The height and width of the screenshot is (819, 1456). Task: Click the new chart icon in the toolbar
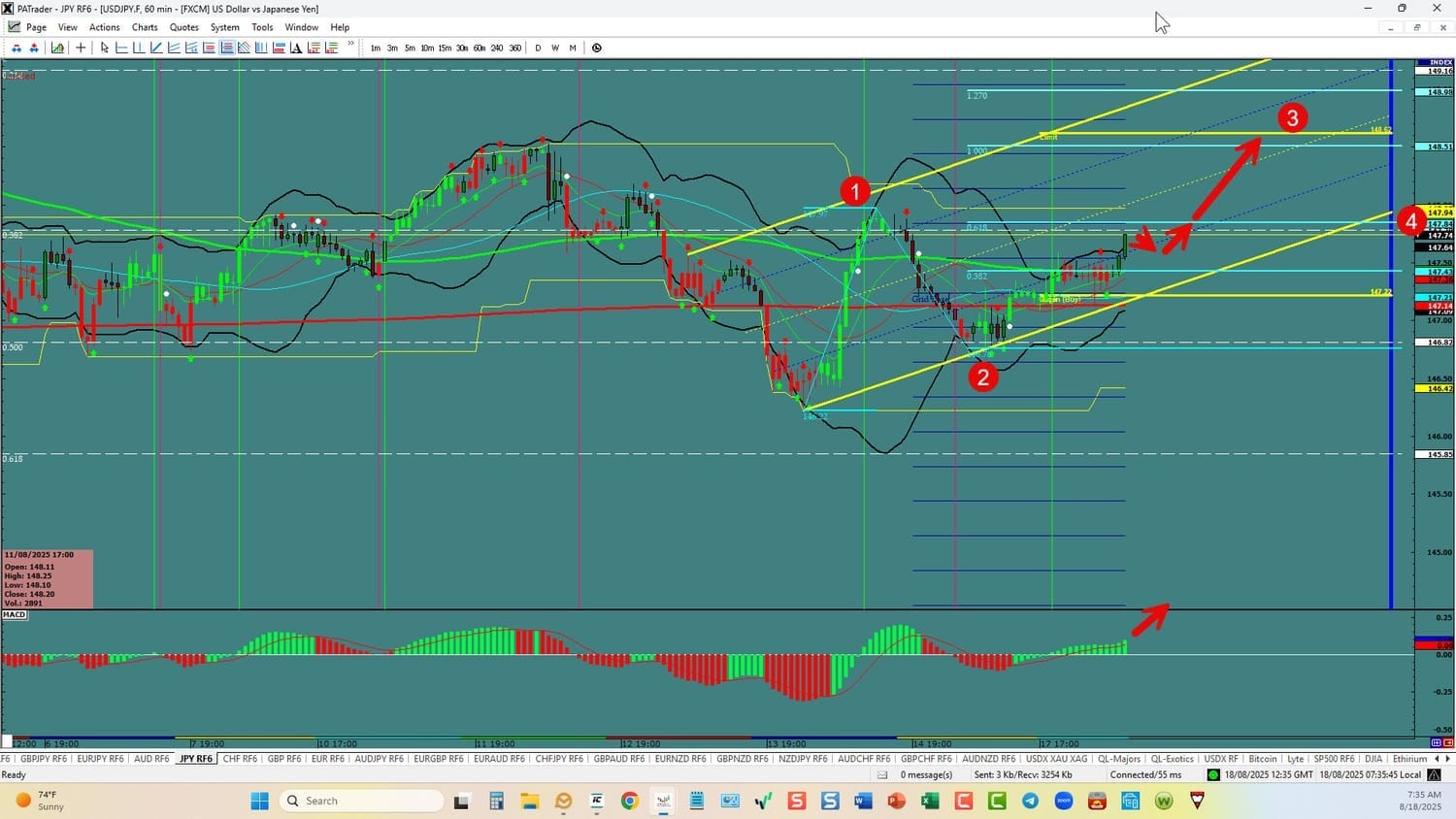click(x=58, y=48)
